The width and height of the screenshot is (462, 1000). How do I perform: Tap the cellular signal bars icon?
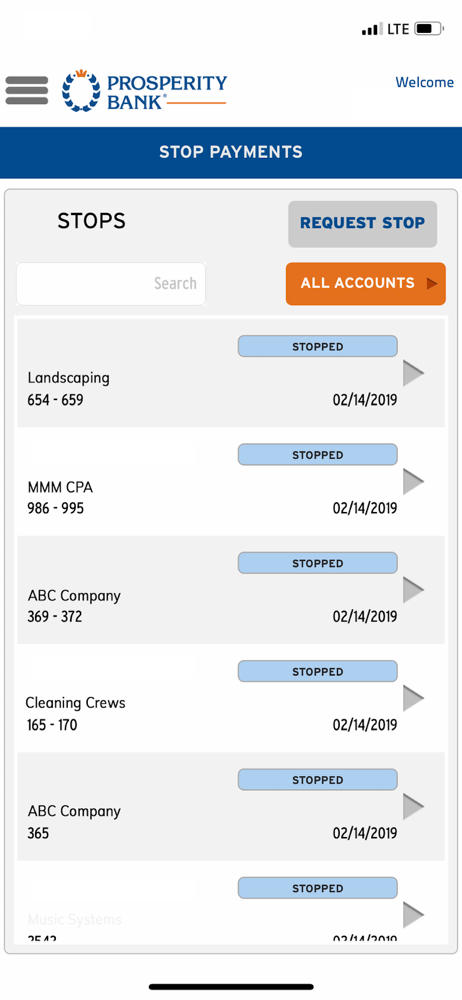click(373, 29)
